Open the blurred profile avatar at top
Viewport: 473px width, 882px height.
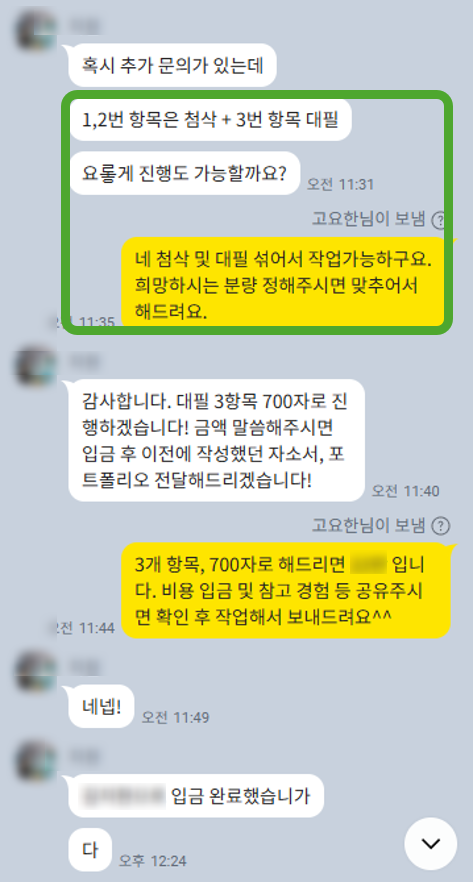point(37,28)
